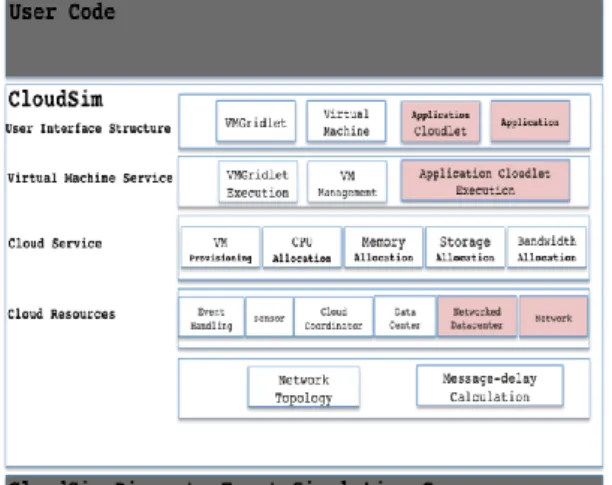Click the pink Application CloudLet box

coord(440,122)
